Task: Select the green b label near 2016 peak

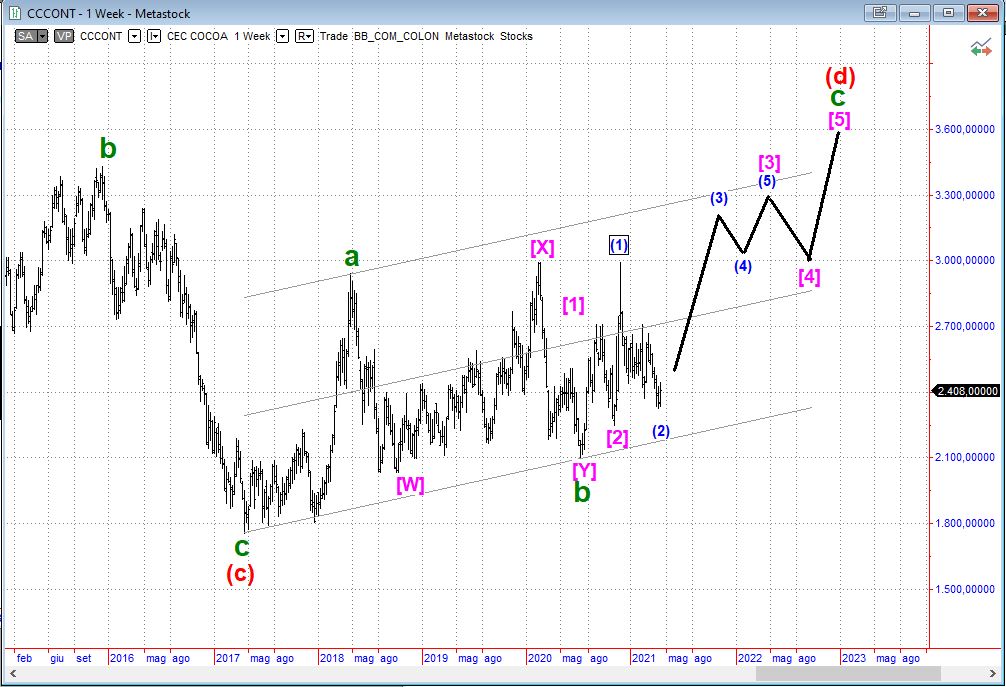Action: pos(108,148)
